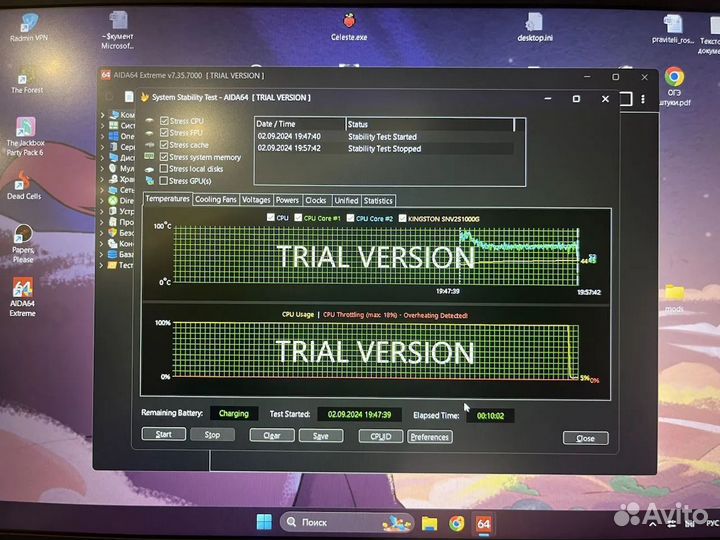Click Безопасность shield tree icon
The image size is (720, 540).
(x=112, y=232)
